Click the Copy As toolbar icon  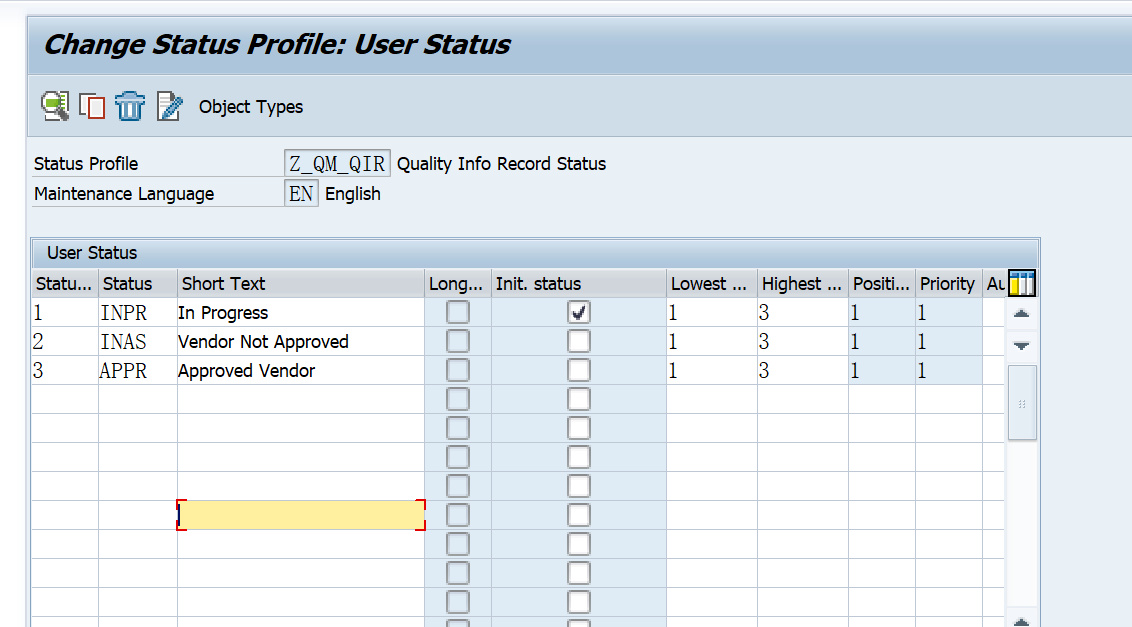tap(92, 106)
